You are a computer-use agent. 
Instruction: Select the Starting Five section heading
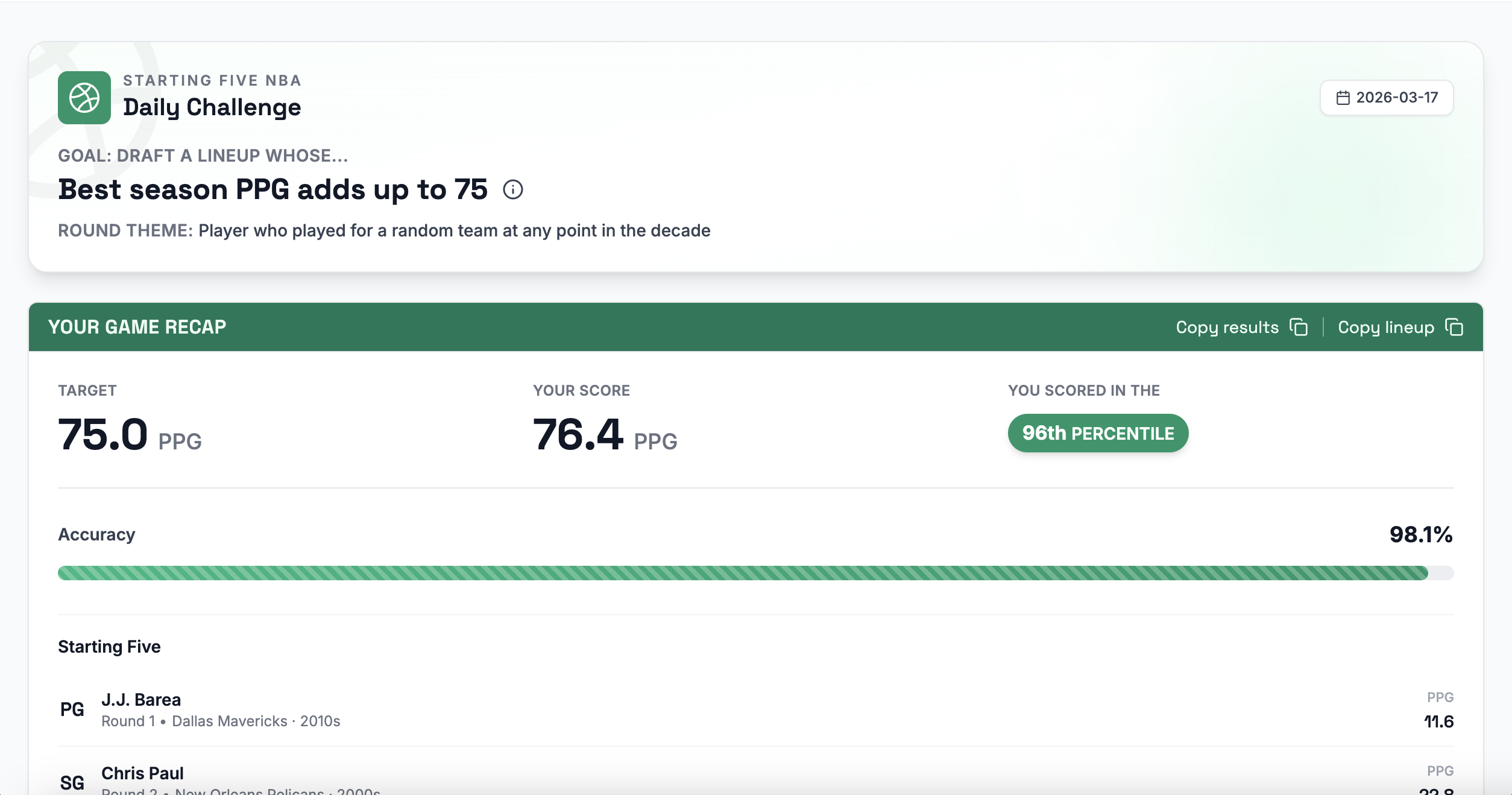pos(109,646)
